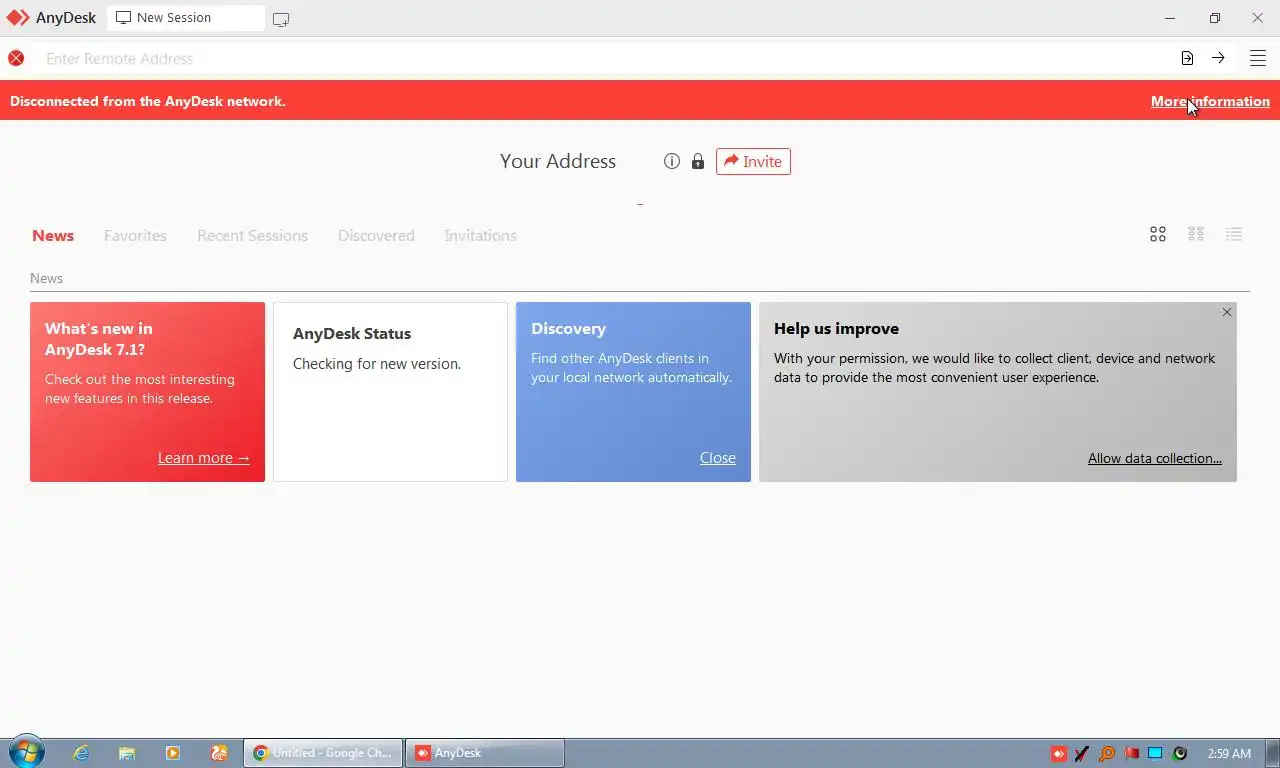Click the What's new in AnyDesk 7.1 heading
This screenshot has width=1280, height=768.
(x=99, y=339)
